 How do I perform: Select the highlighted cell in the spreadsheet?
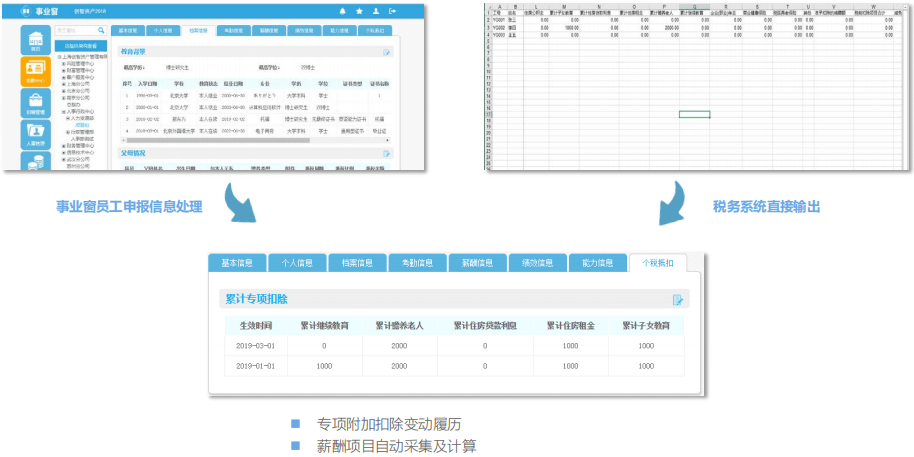(694, 114)
